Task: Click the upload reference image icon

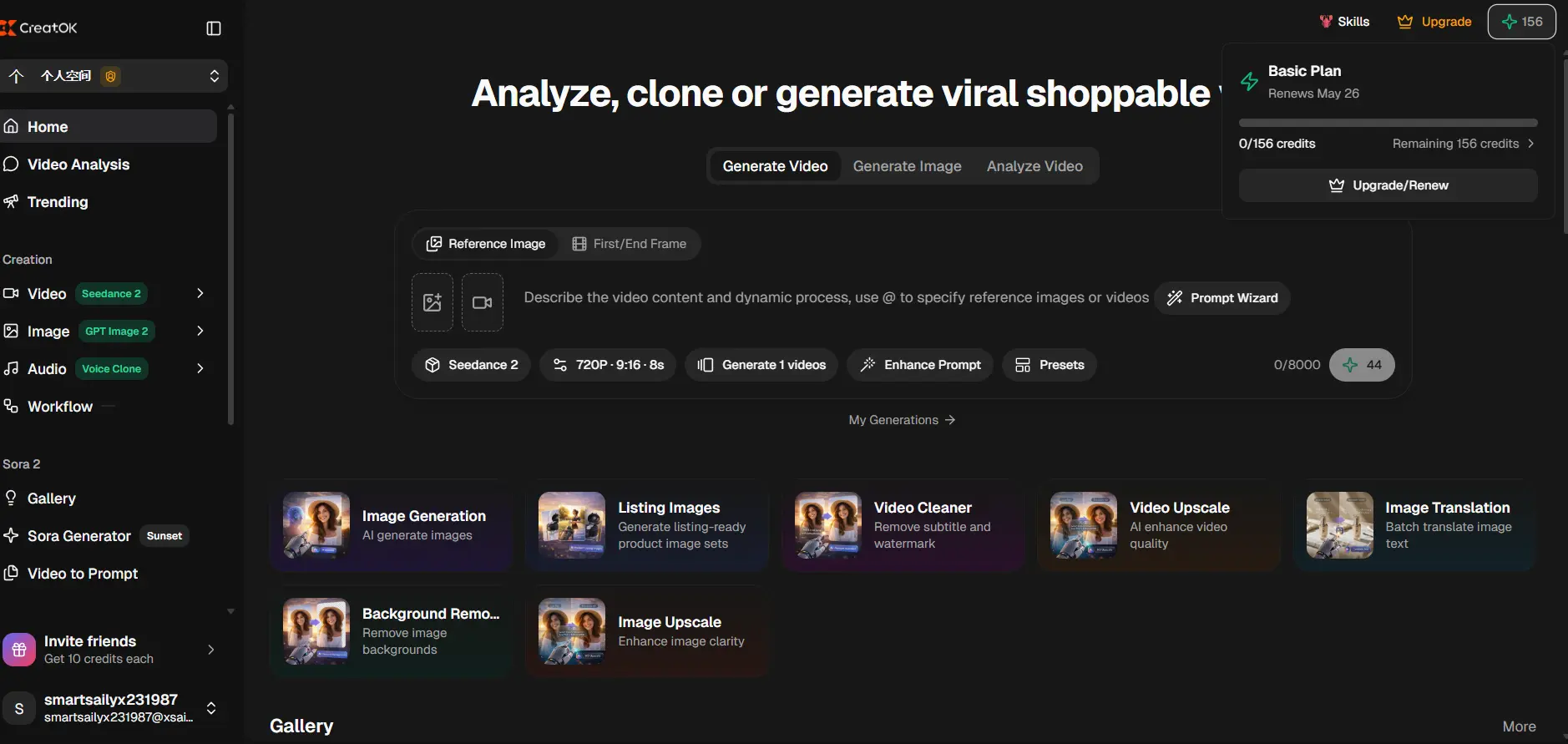Action: 432,302
